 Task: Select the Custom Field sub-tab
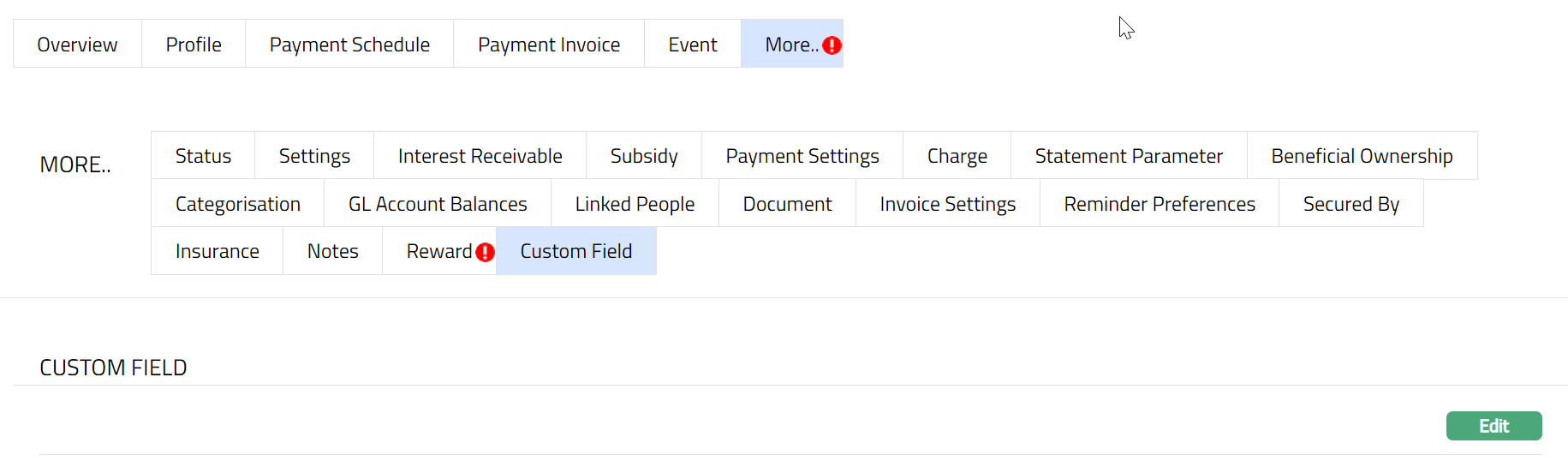pyautogui.click(x=575, y=251)
